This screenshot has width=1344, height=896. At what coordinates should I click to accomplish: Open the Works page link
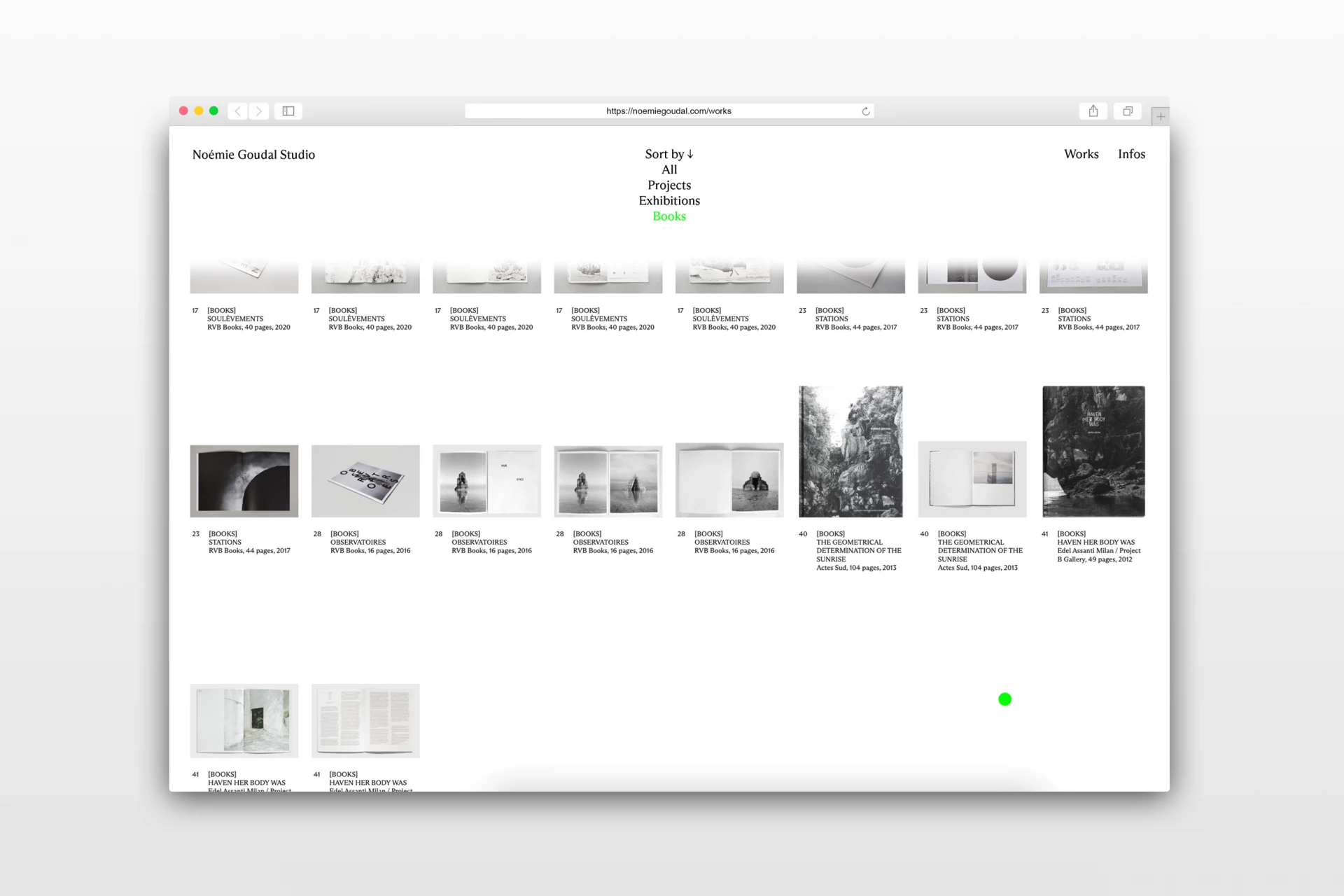pyautogui.click(x=1081, y=154)
